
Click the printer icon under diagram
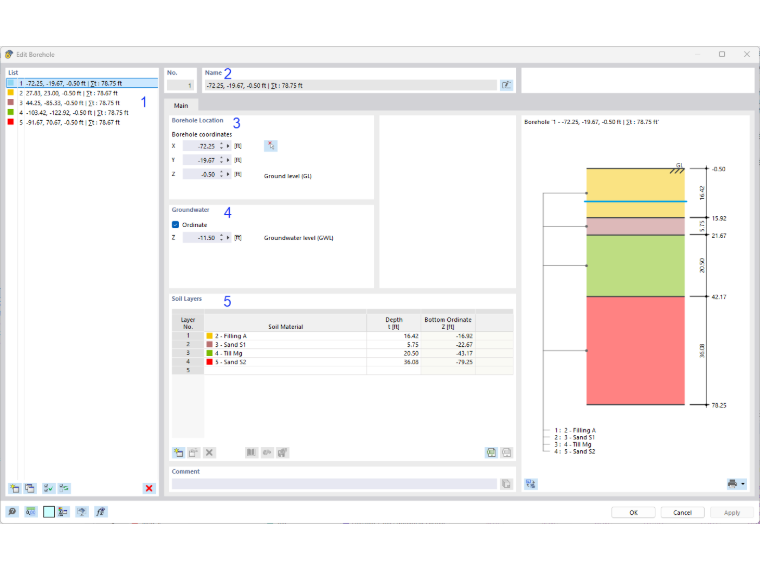coord(732,483)
